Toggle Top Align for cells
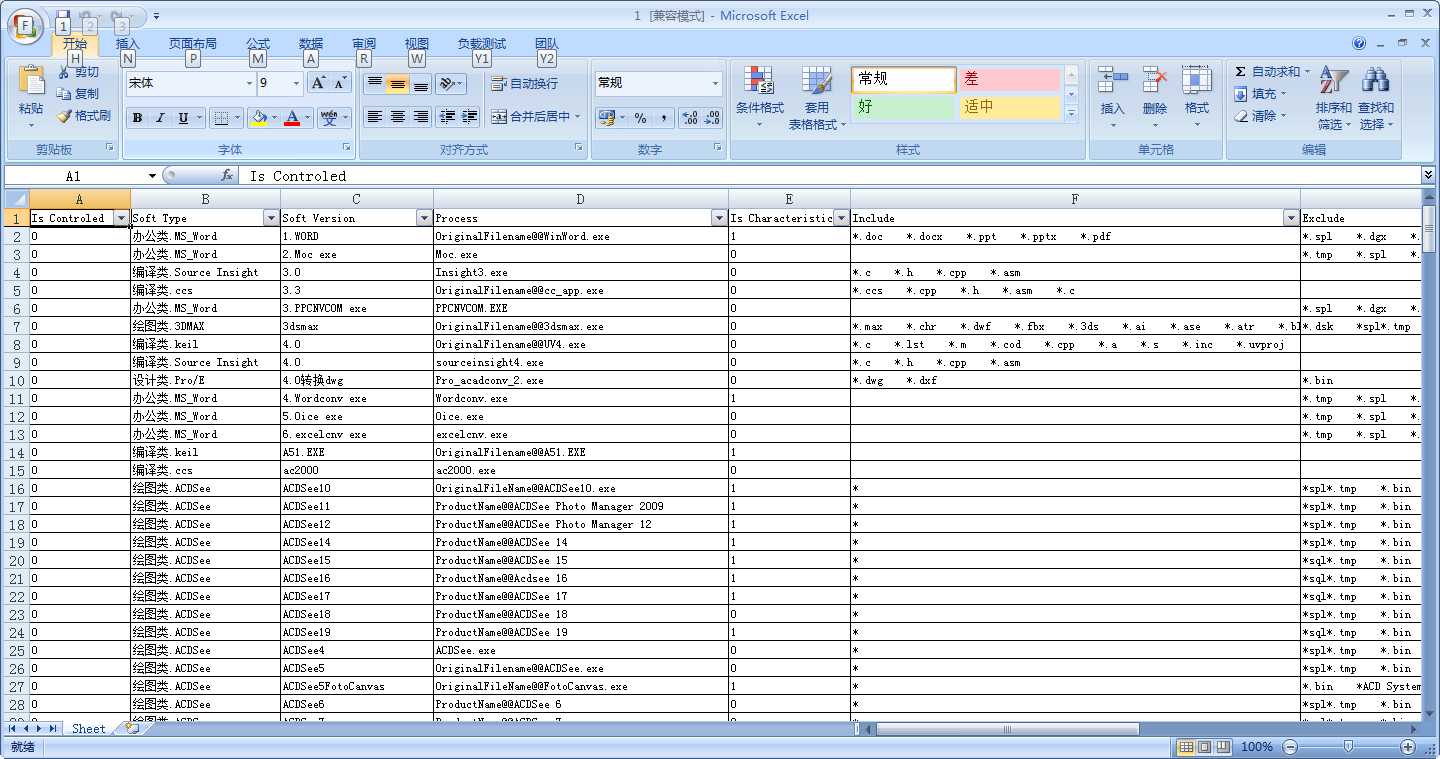Viewport: 1440px width, 759px height. point(374,84)
